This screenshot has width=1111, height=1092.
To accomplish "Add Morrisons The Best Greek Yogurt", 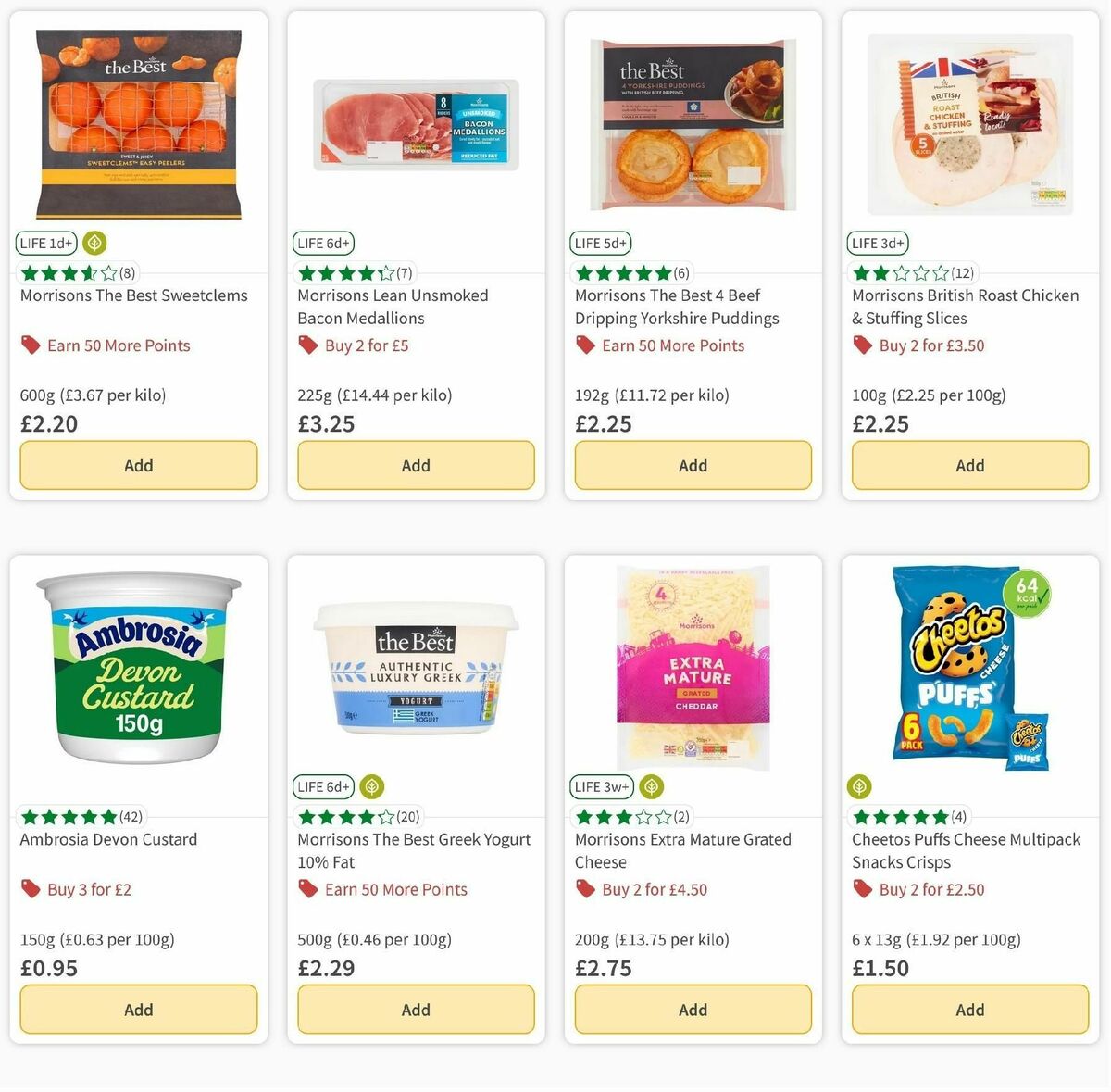I will (415, 1009).
